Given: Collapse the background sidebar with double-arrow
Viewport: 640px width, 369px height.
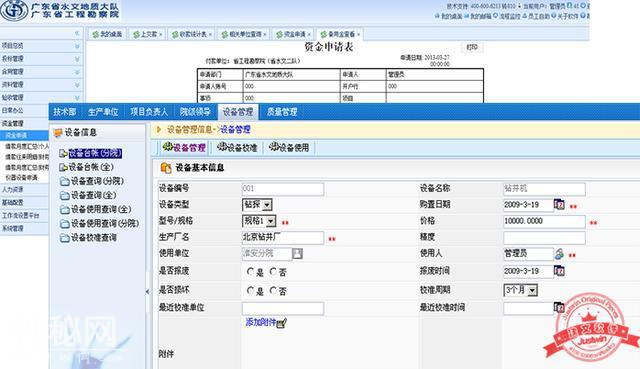Looking at the screenshot, I should click(77, 33).
